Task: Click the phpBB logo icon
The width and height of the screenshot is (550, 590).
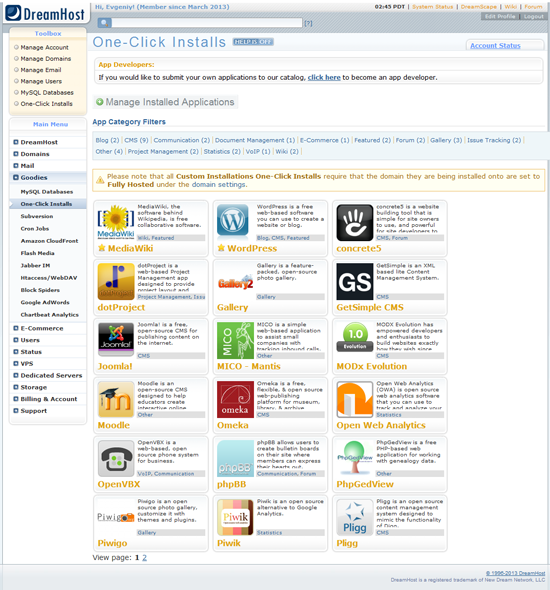Action: [235, 459]
